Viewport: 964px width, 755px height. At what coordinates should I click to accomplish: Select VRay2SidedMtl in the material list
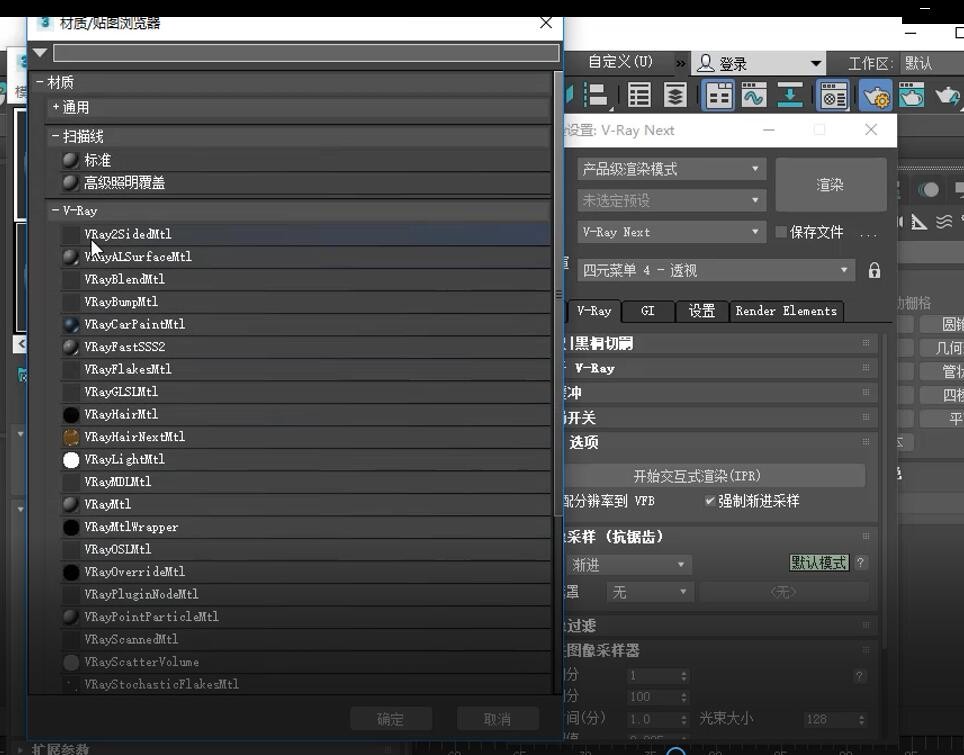305,234
